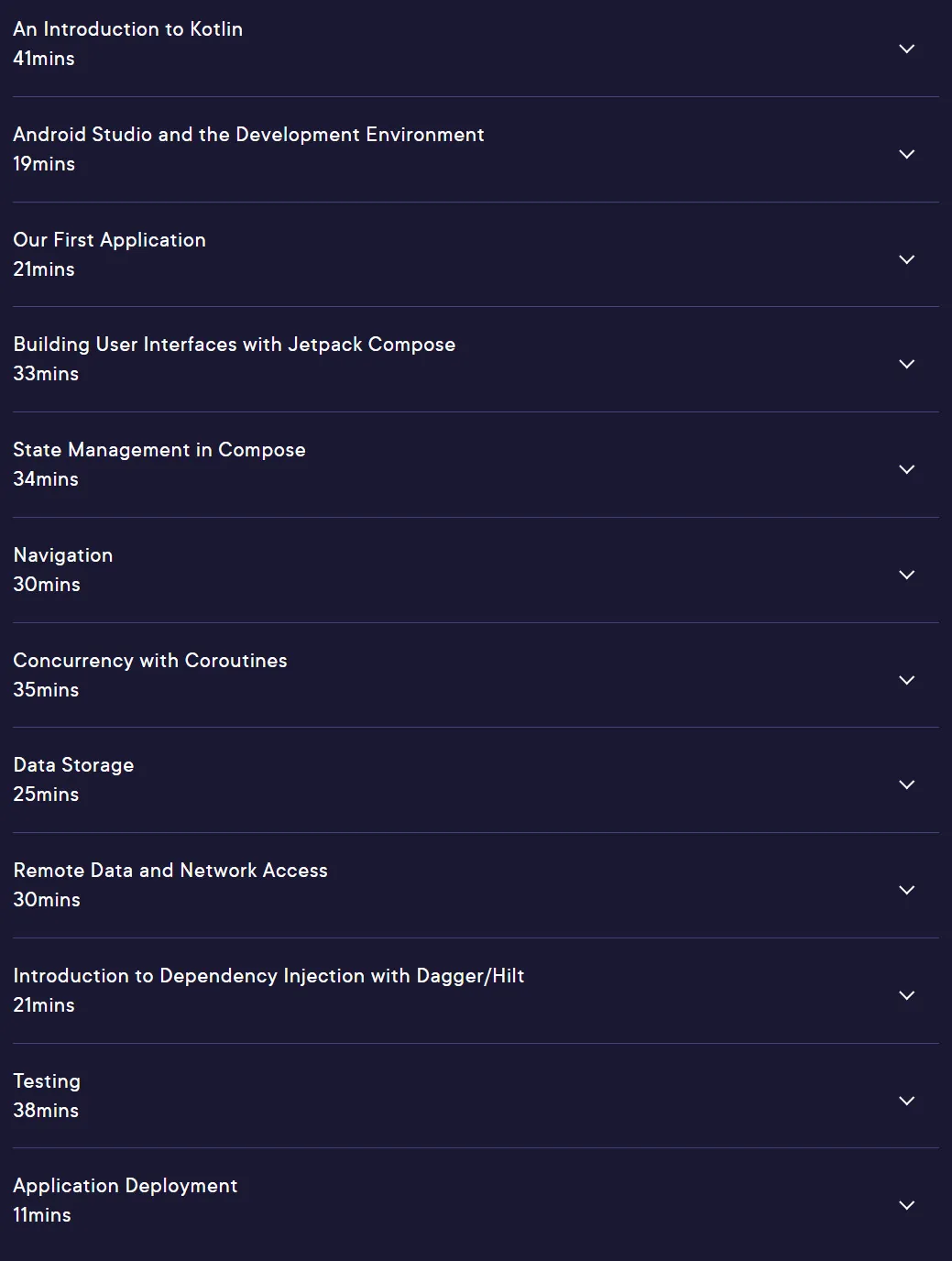Click the Our First Application heading

click(x=110, y=240)
